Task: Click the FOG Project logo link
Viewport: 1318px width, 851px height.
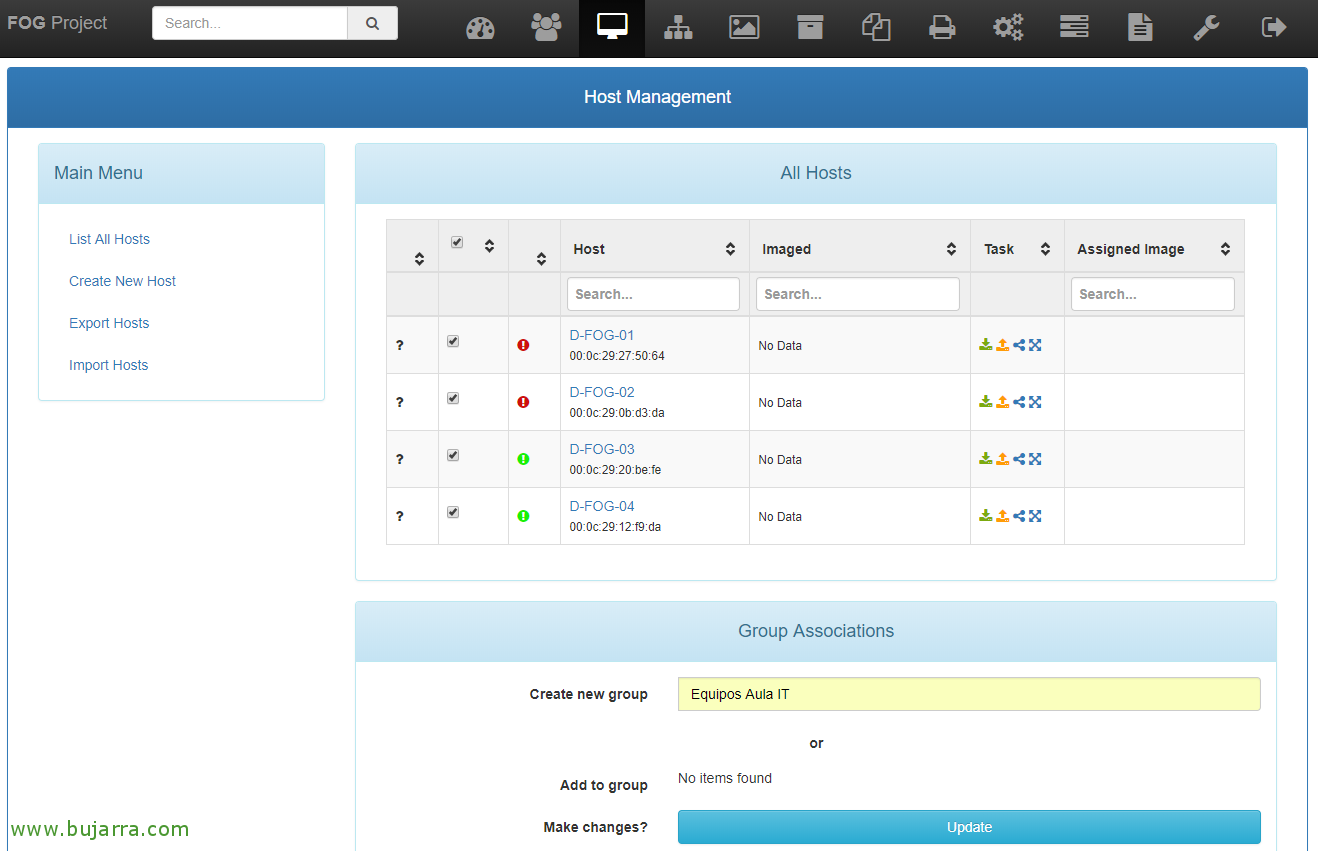Action: (57, 23)
